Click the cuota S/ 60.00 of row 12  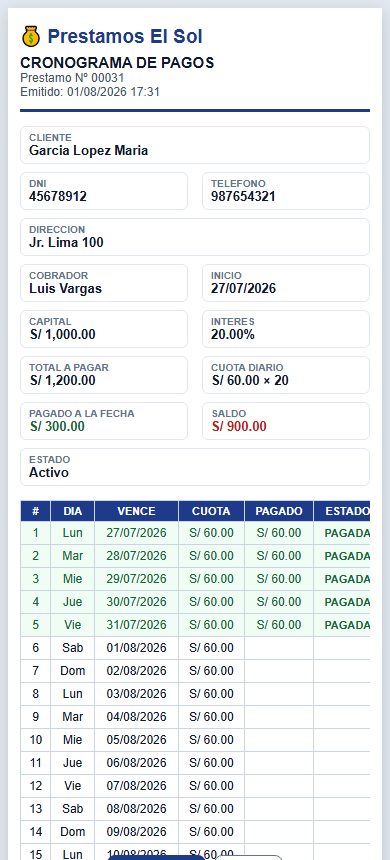coord(211,787)
